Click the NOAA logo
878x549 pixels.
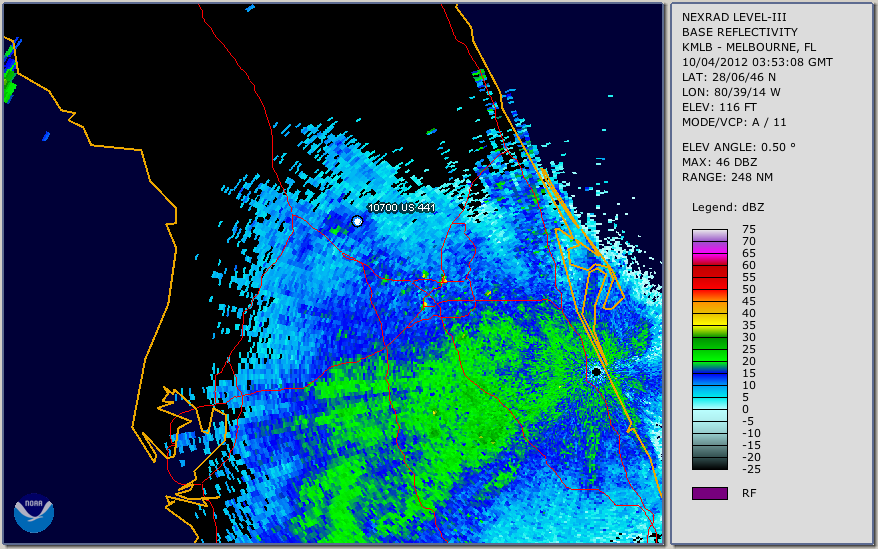(x=34, y=512)
